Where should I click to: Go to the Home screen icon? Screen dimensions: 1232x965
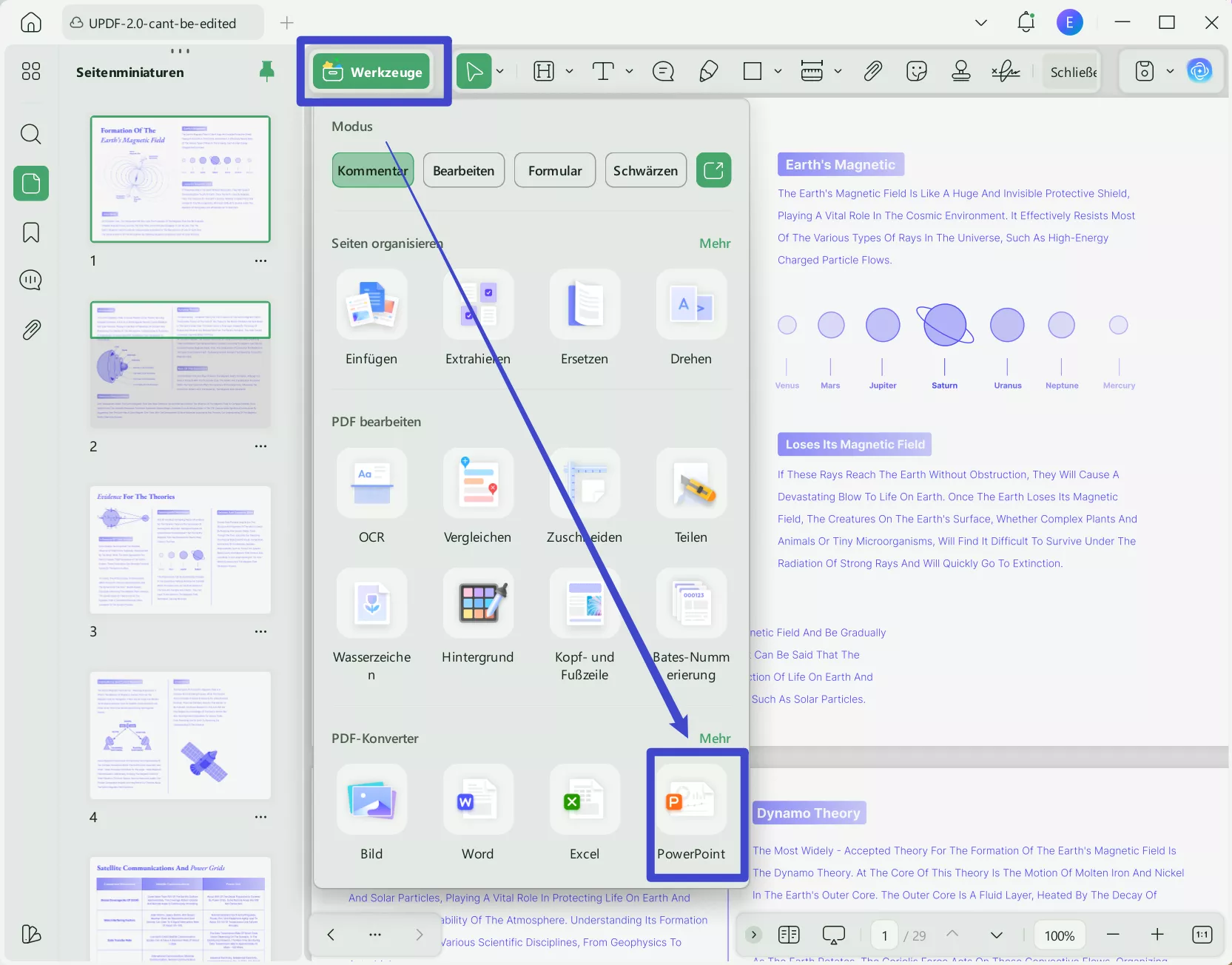point(31,23)
